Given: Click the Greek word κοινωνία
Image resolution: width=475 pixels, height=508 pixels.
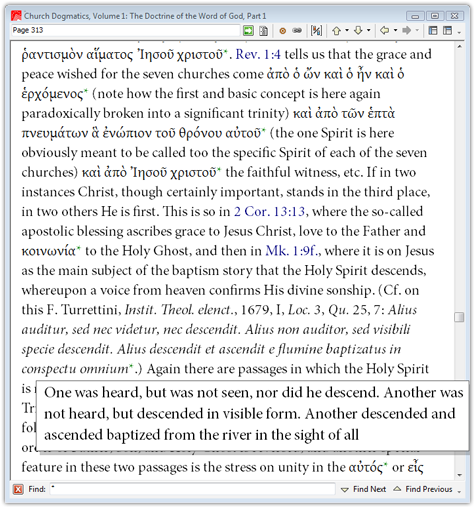Looking at the screenshot, I should 49,251.
